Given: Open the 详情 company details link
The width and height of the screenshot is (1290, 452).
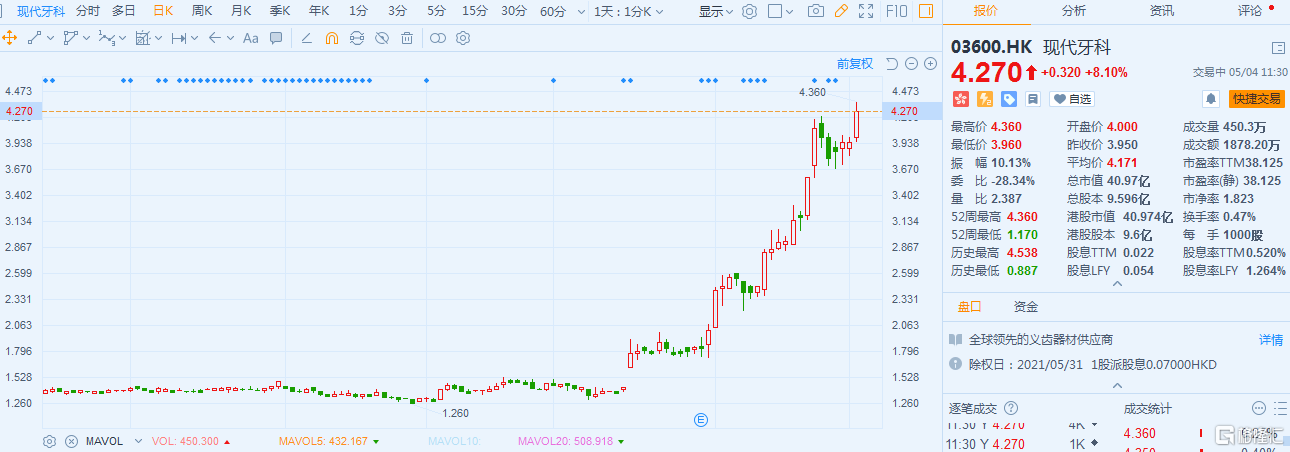Looking at the screenshot, I should (x=1270, y=339).
